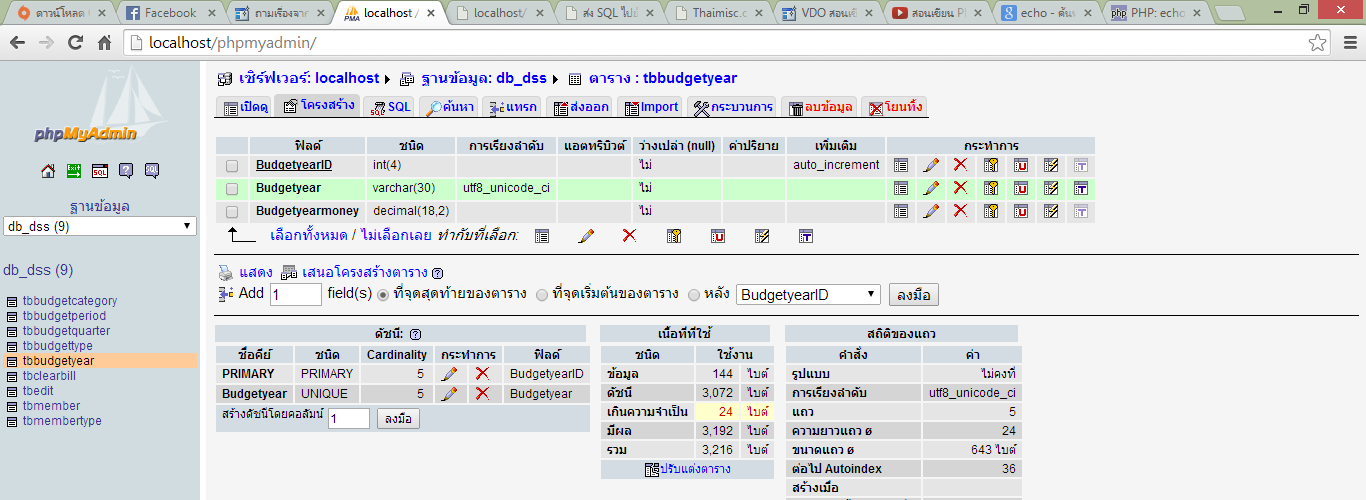Click ลงมือ button beside the BudgetyearID dropdown
Image resolution: width=1366 pixels, height=500 pixels.
tap(913, 295)
